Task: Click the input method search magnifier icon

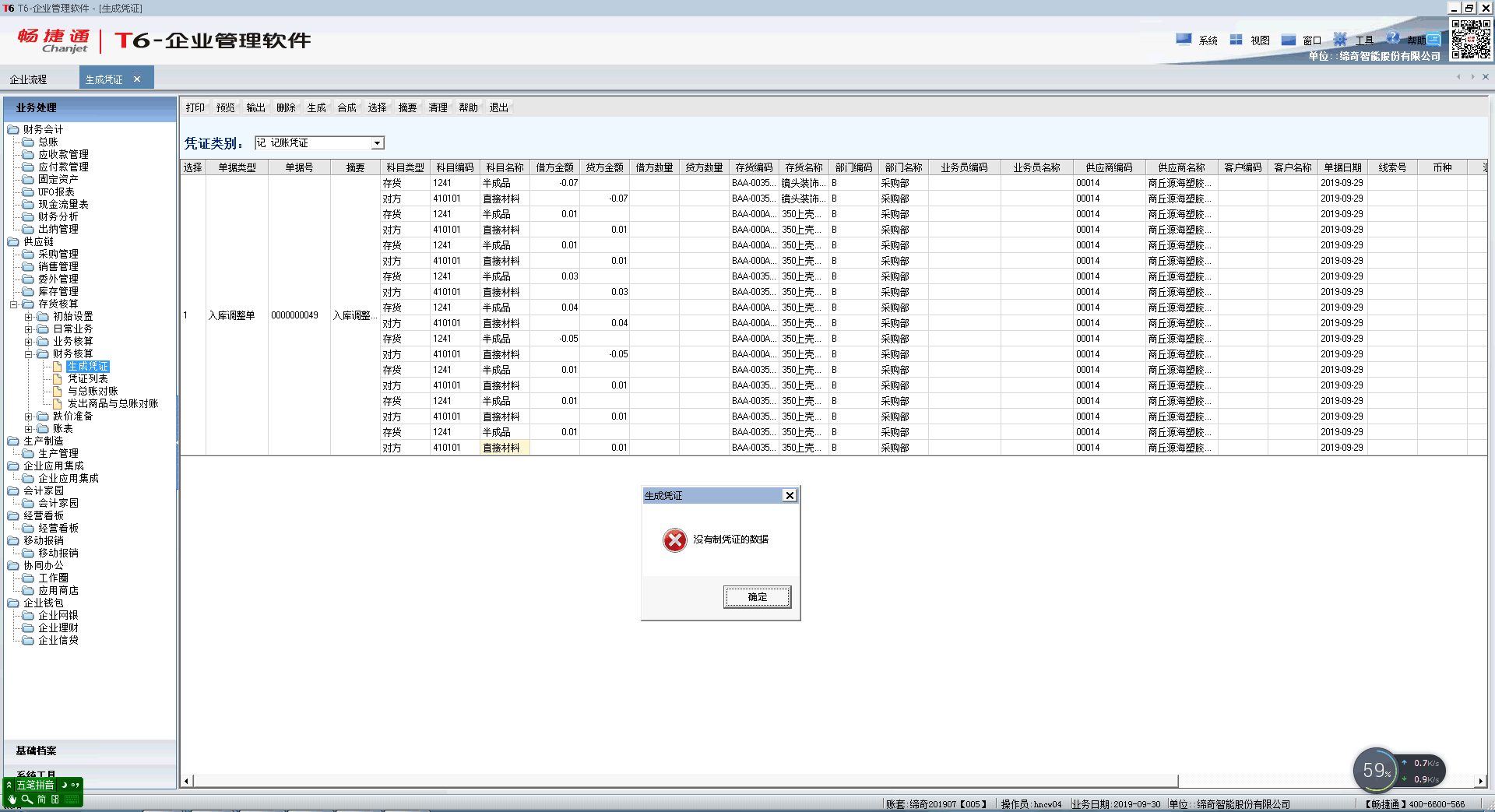Action: pos(27,799)
